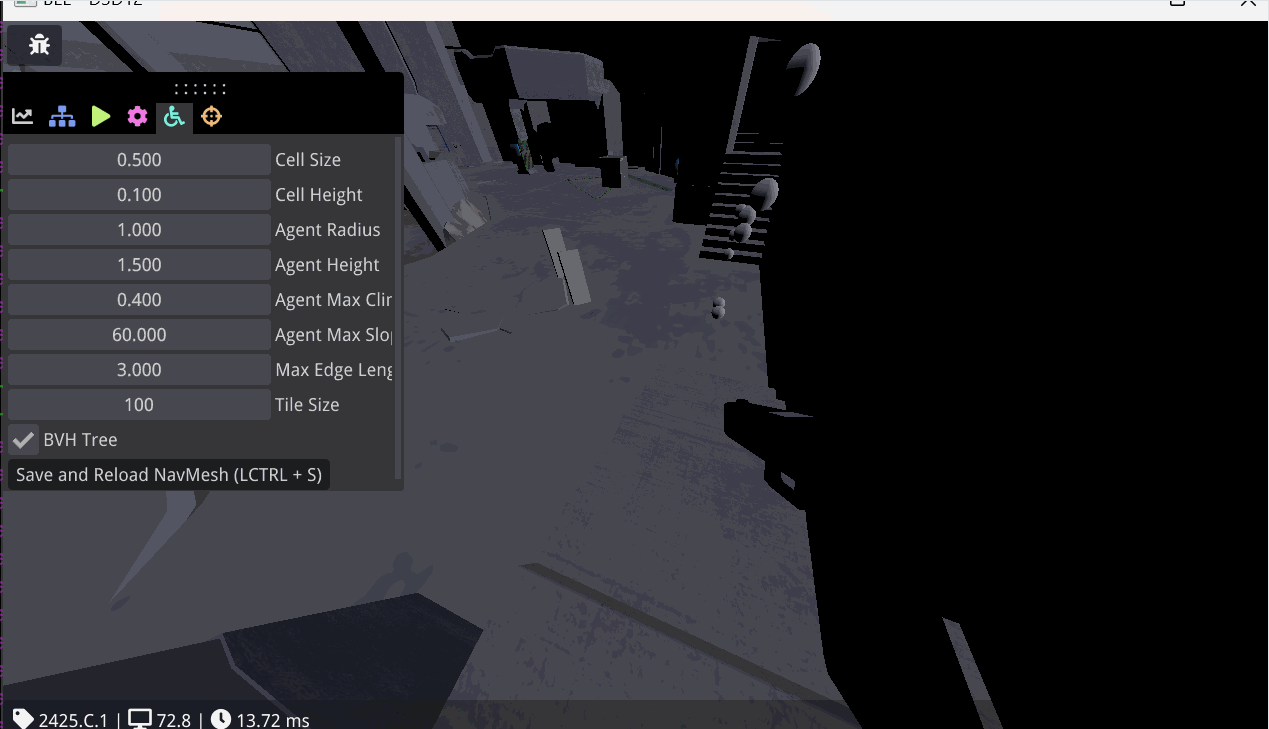Image resolution: width=1269 pixels, height=729 pixels.
Task: Switch to the play tab
Action: tap(100, 115)
